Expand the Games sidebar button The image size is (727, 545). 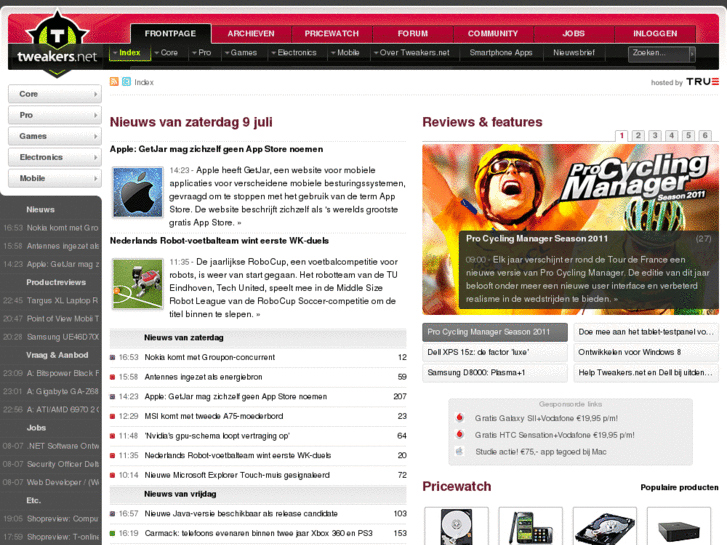click(55, 136)
